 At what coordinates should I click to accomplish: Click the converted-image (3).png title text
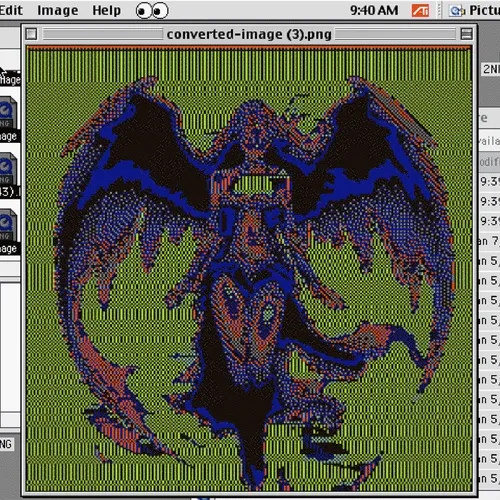point(249,34)
